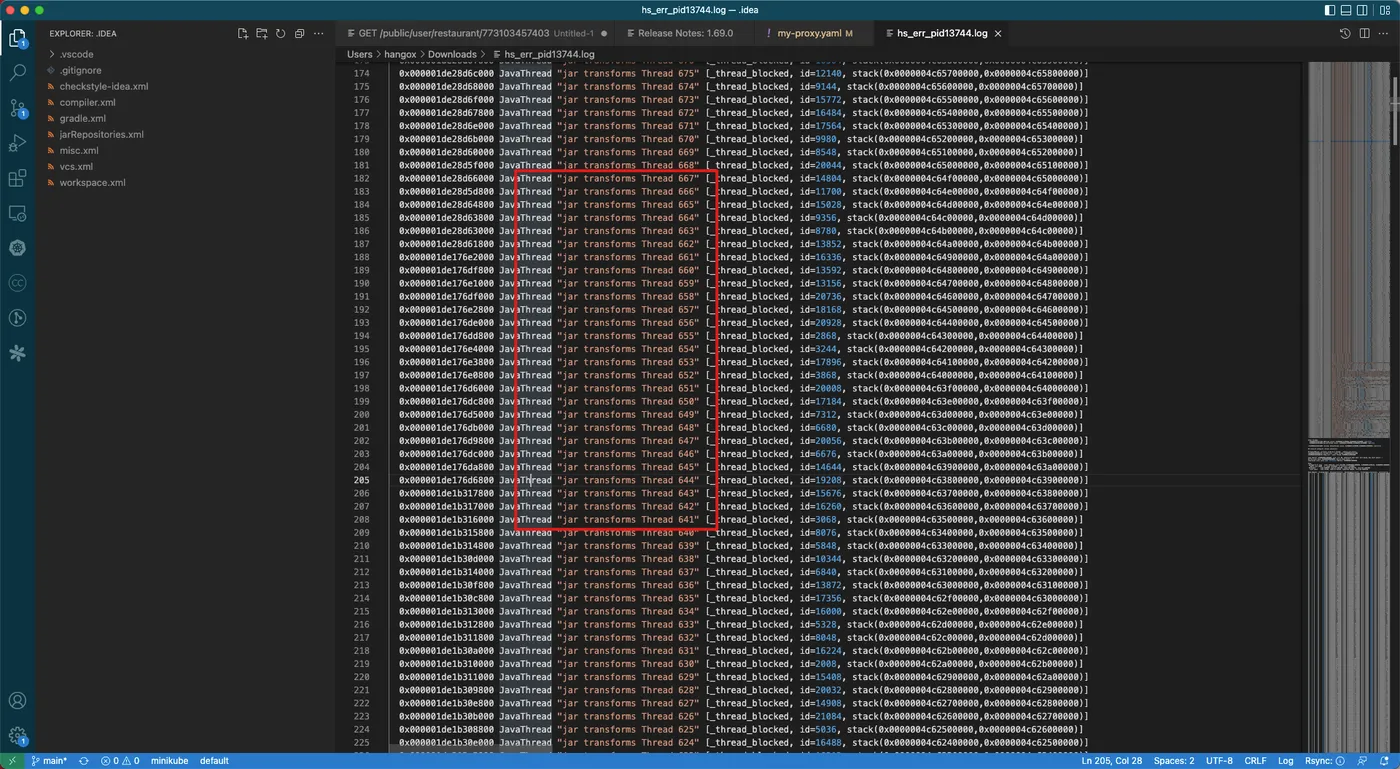Screen dimensions: 1400x769
Task: Open the Remote Explorer view
Action: coord(17,213)
